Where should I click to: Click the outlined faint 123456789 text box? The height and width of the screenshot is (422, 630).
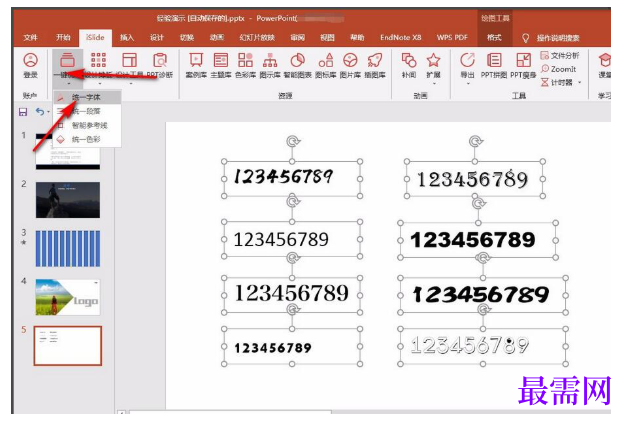point(483,346)
